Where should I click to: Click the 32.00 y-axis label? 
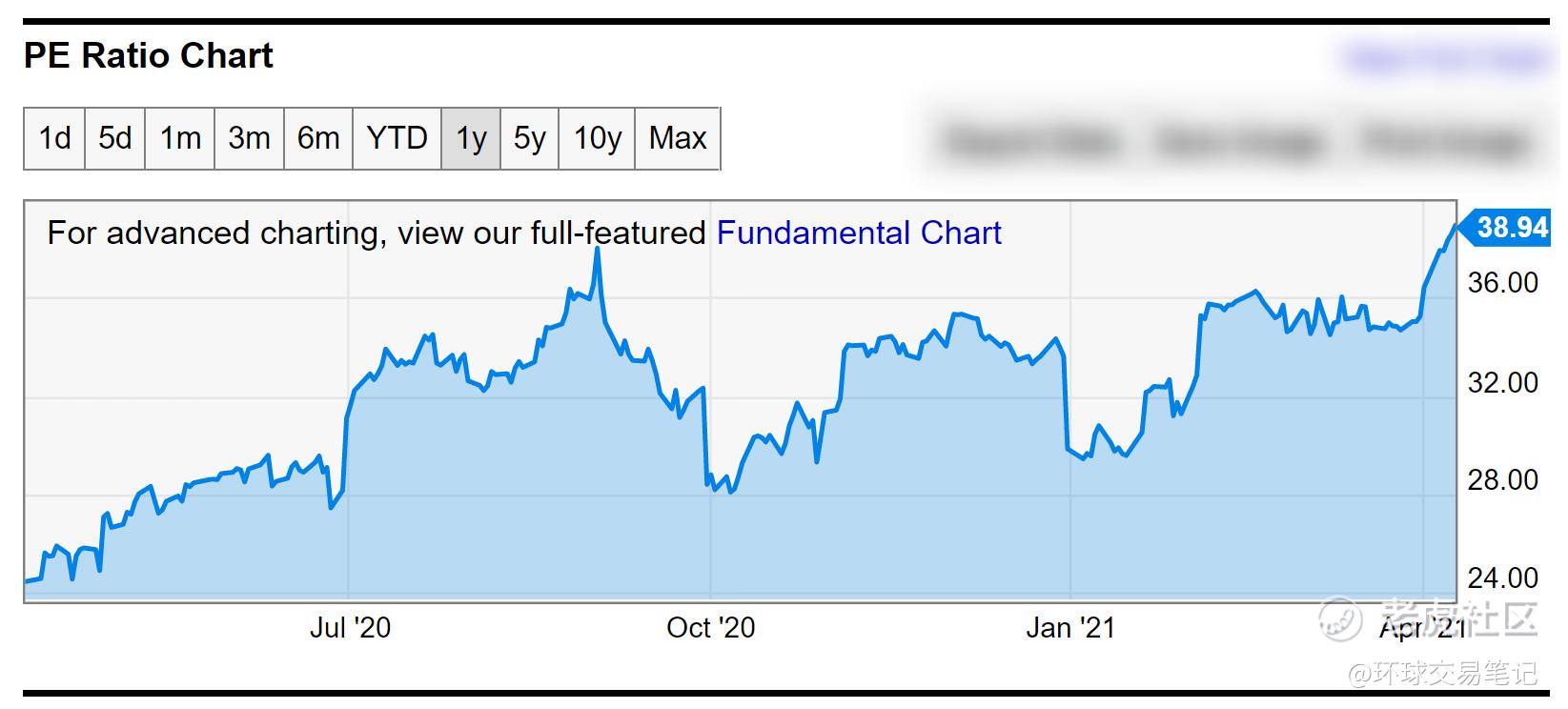pyautogui.click(x=1503, y=383)
